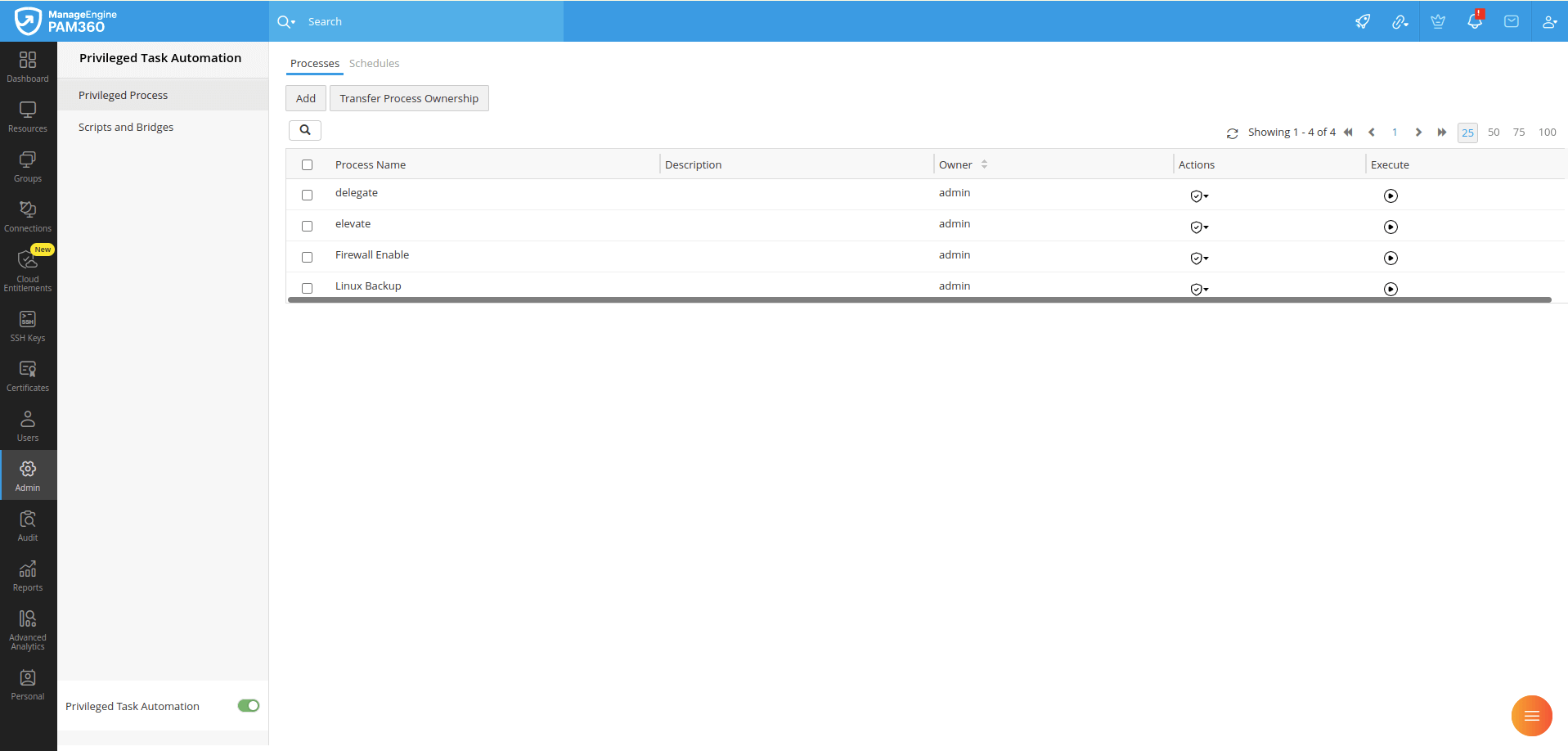This screenshot has width=1568, height=751.
Task: Open the notifications bell
Action: tap(1474, 20)
